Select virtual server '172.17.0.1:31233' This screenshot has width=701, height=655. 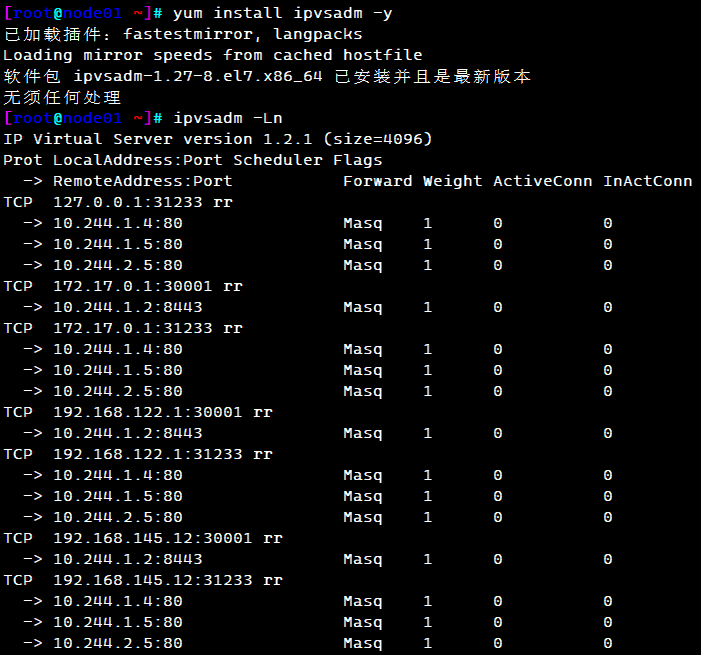[133, 328]
